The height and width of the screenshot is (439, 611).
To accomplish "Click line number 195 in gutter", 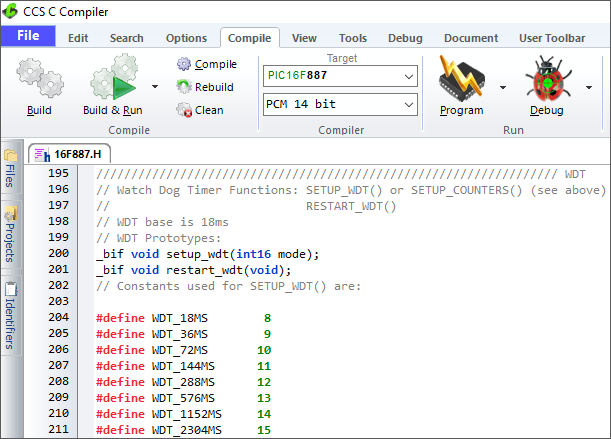I will pos(58,173).
